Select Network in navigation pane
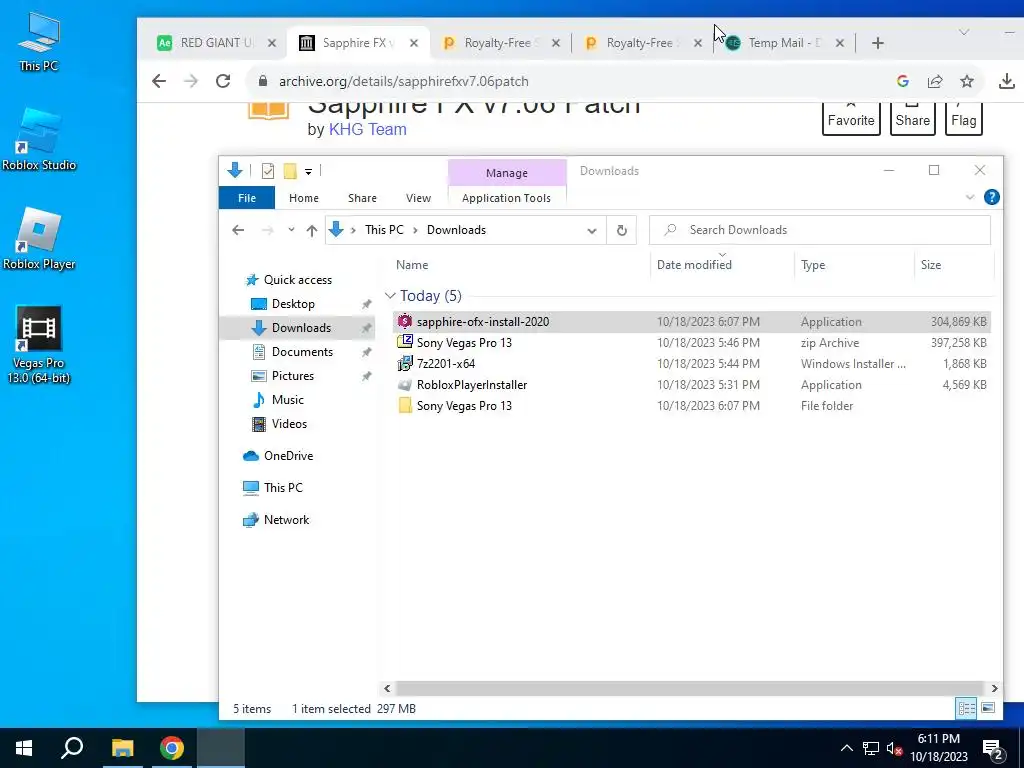This screenshot has width=1024, height=768. click(286, 520)
